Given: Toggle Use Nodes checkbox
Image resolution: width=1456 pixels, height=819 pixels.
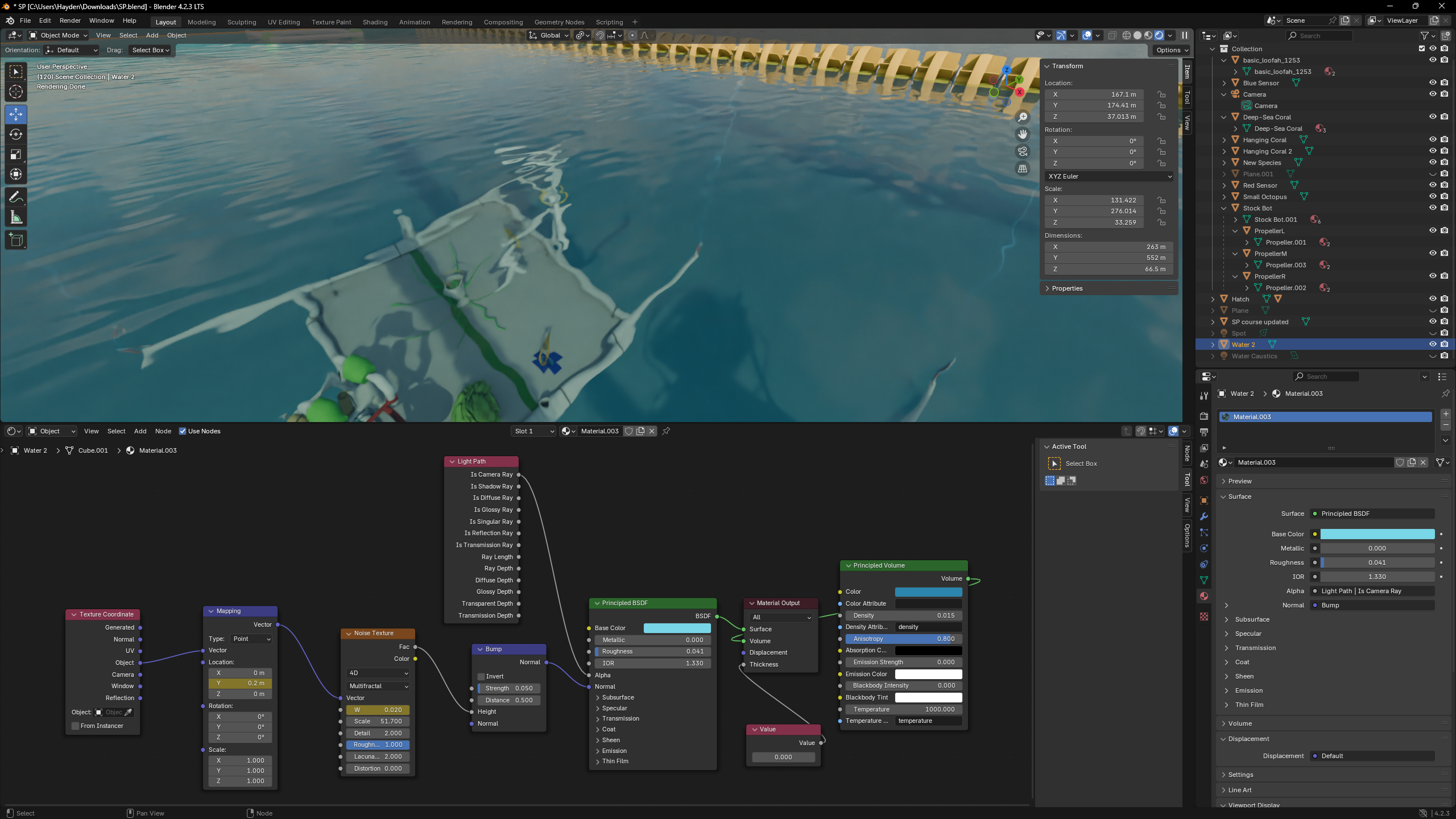Looking at the screenshot, I should click(183, 431).
